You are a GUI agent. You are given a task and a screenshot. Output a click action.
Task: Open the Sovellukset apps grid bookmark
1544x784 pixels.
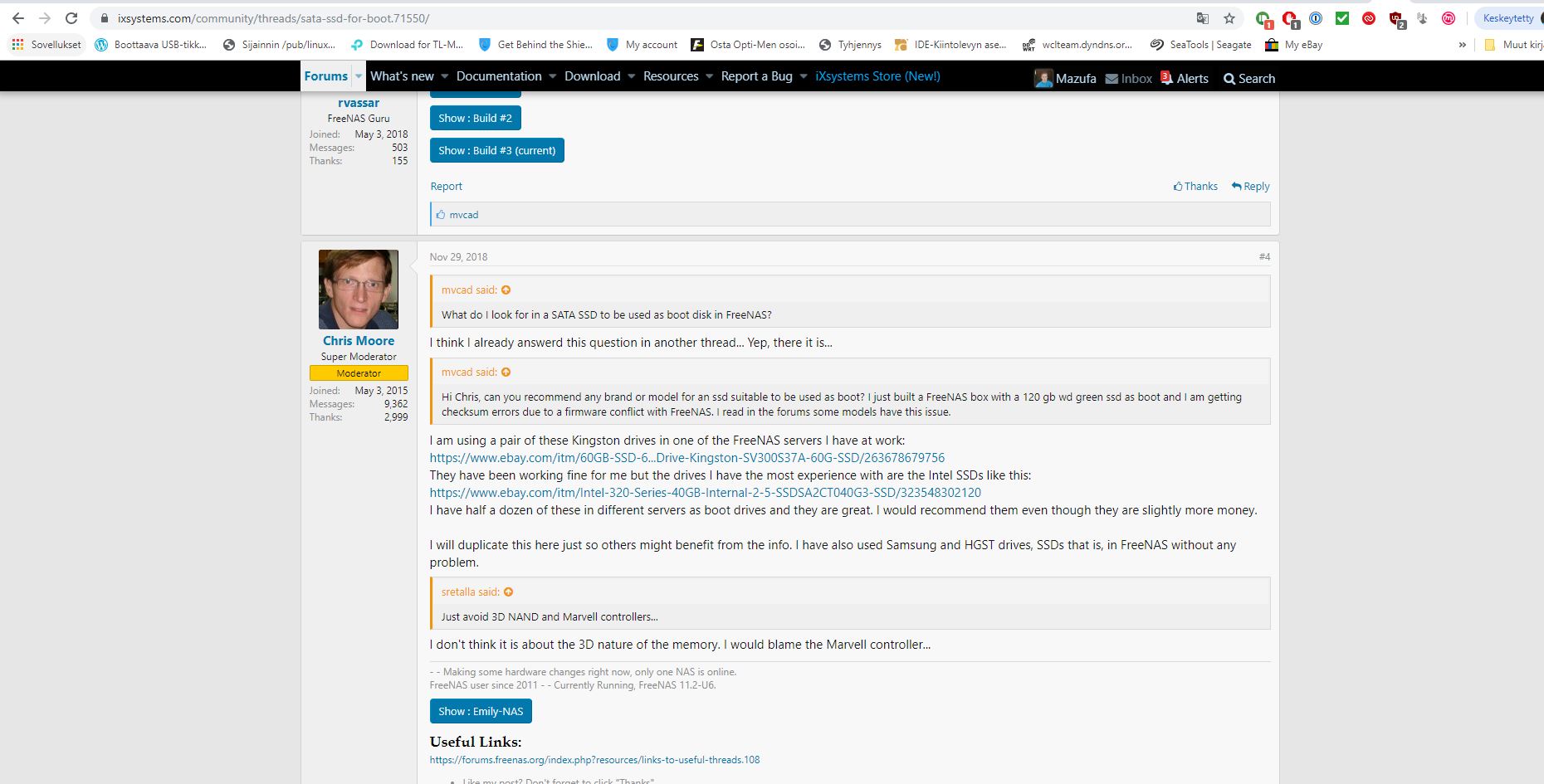coord(46,45)
